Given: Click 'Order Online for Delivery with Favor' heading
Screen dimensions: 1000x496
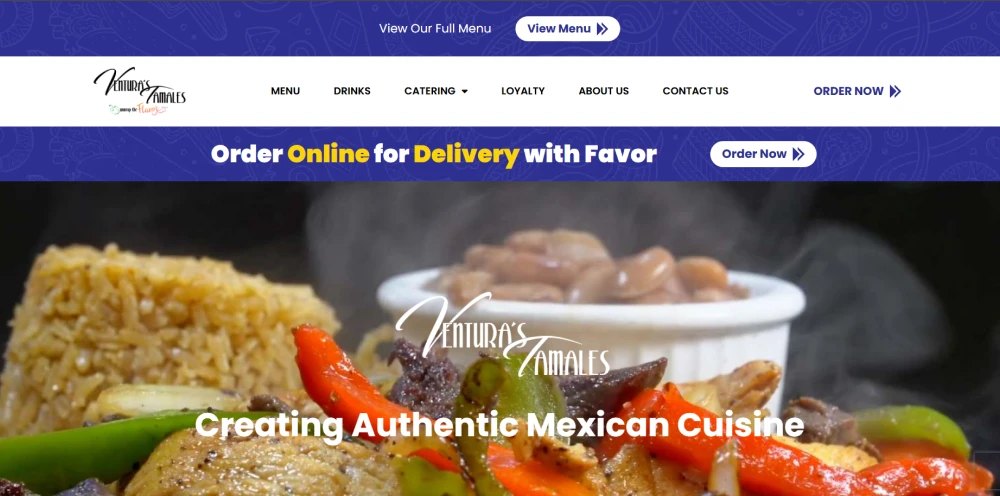Looking at the screenshot, I should pyautogui.click(x=434, y=154).
